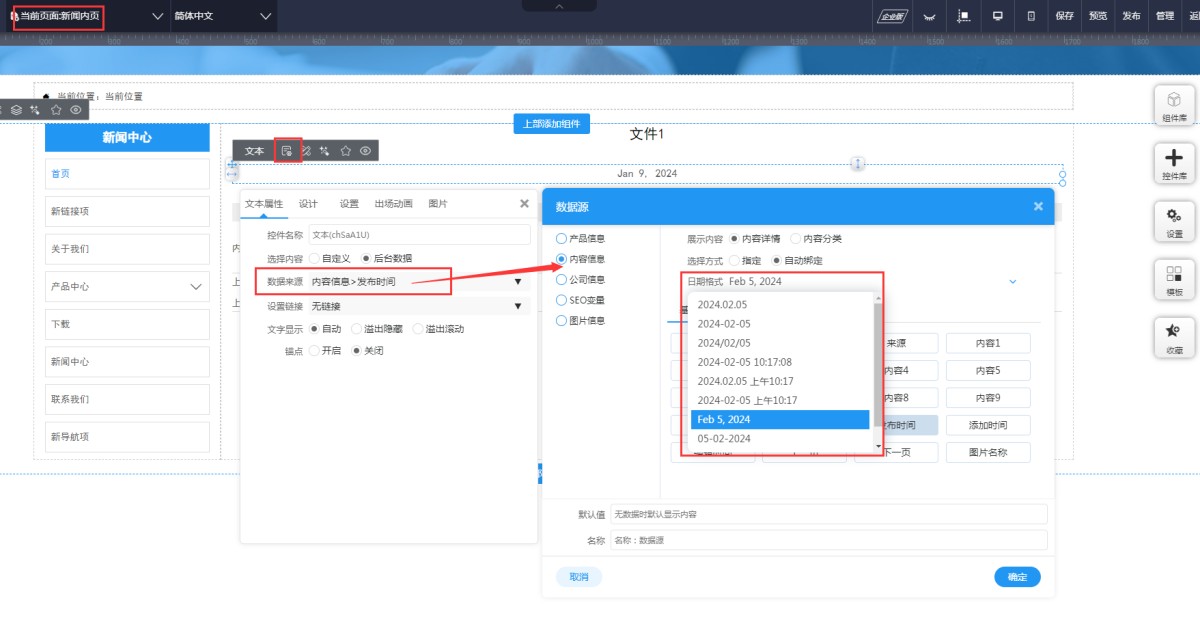Switch to the 设计 tab
The width and height of the screenshot is (1200, 622).
308,204
